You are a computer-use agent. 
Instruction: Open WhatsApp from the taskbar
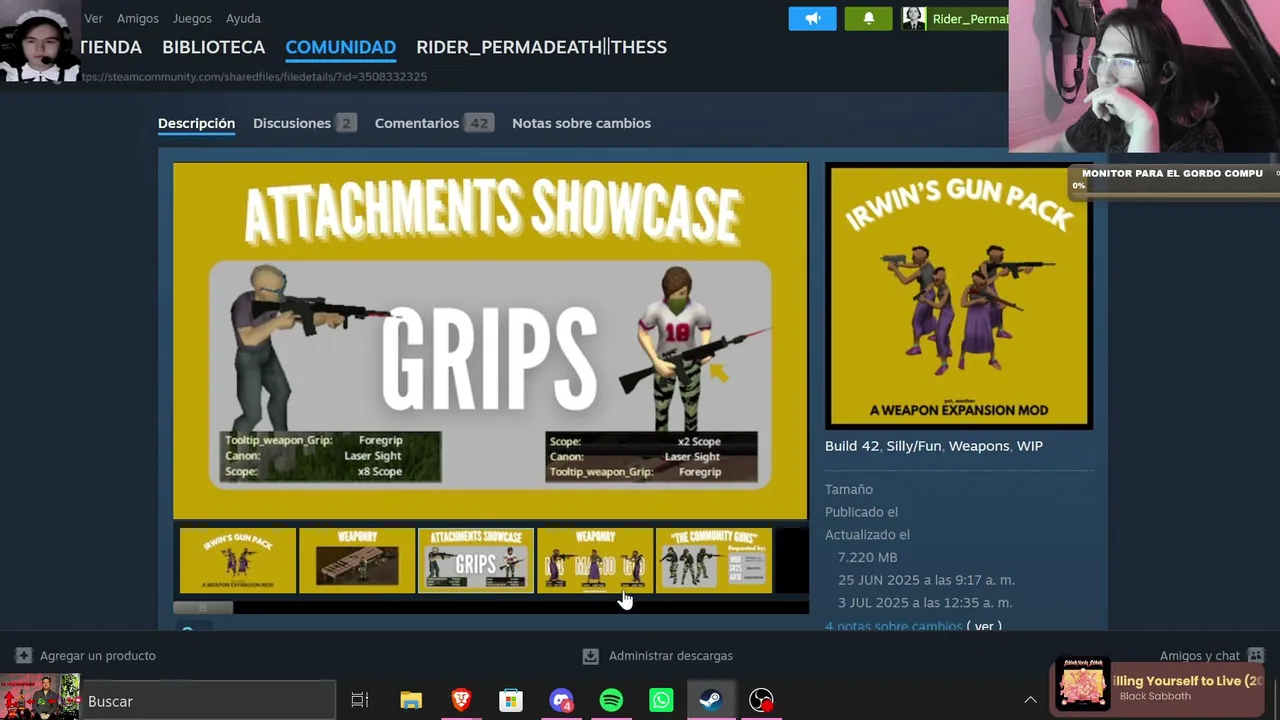click(661, 701)
